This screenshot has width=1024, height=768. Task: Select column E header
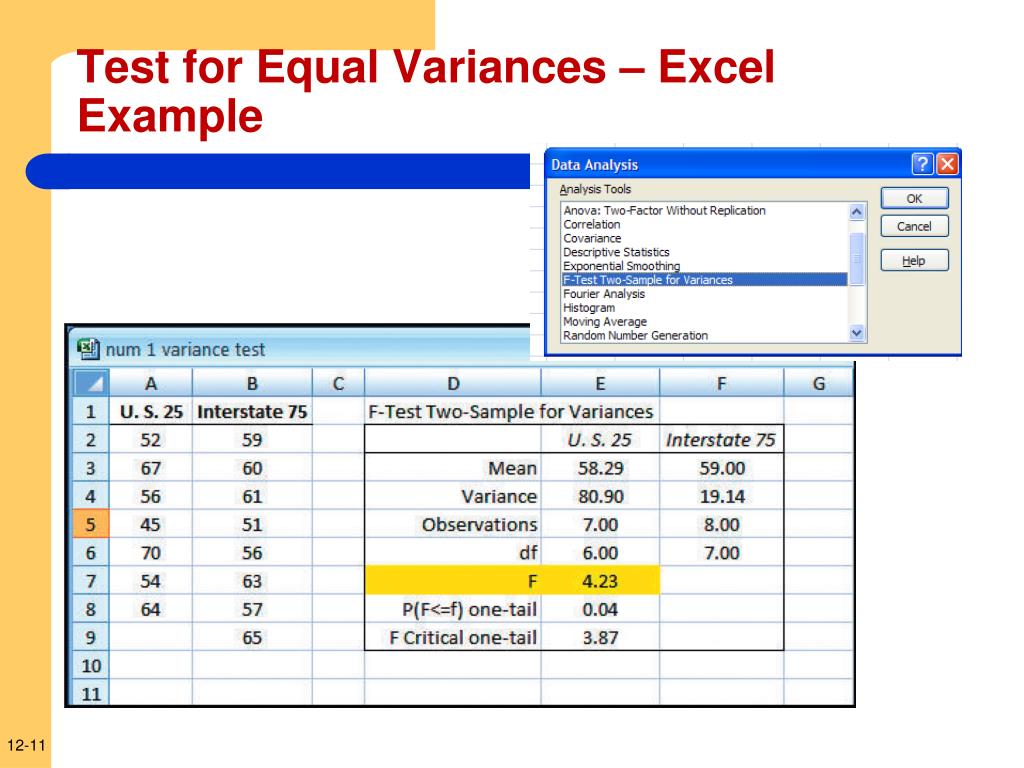(600, 383)
